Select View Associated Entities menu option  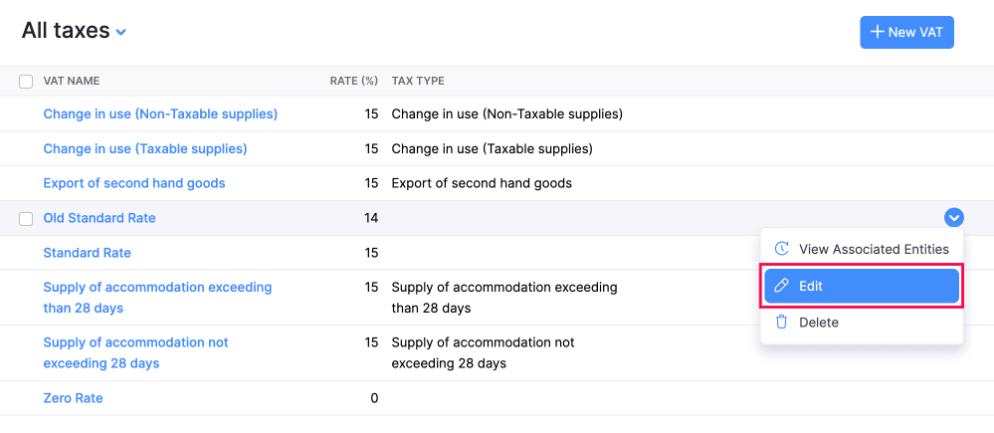click(x=873, y=249)
